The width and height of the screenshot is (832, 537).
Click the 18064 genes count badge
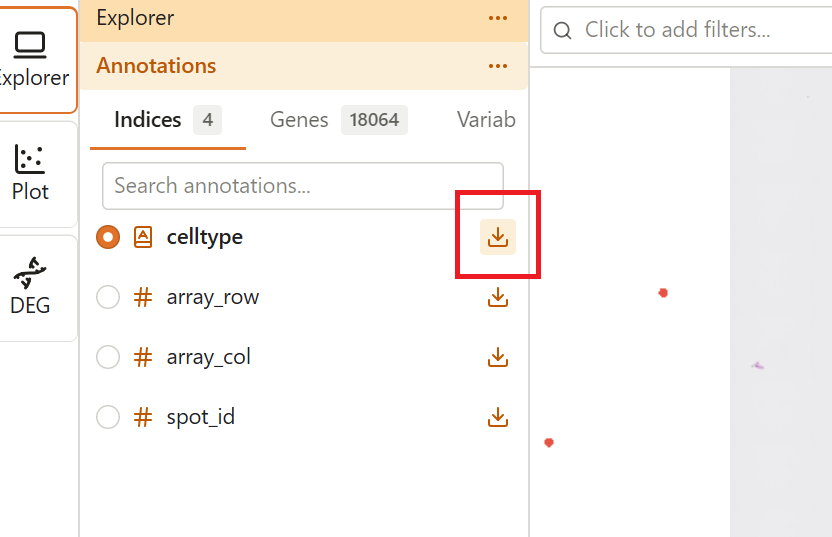click(374, 120)
